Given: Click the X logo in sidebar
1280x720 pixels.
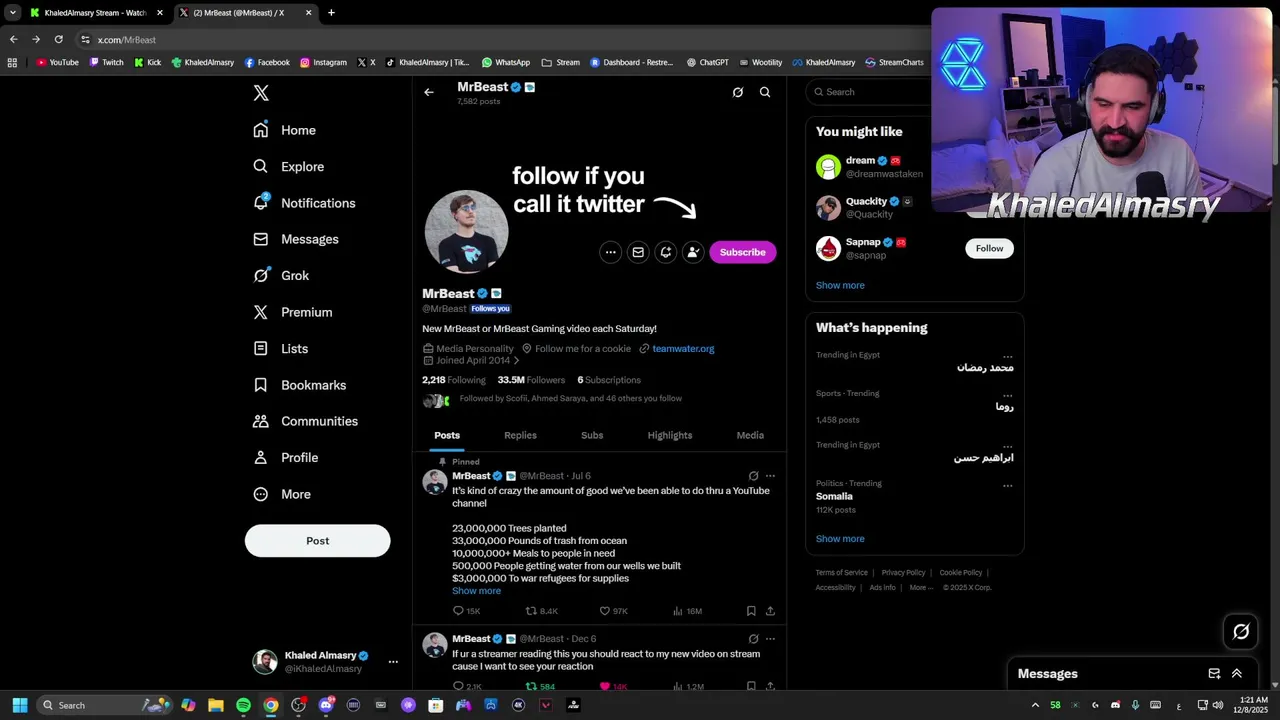Looking at the screenshot, I should tap(261, 93).
